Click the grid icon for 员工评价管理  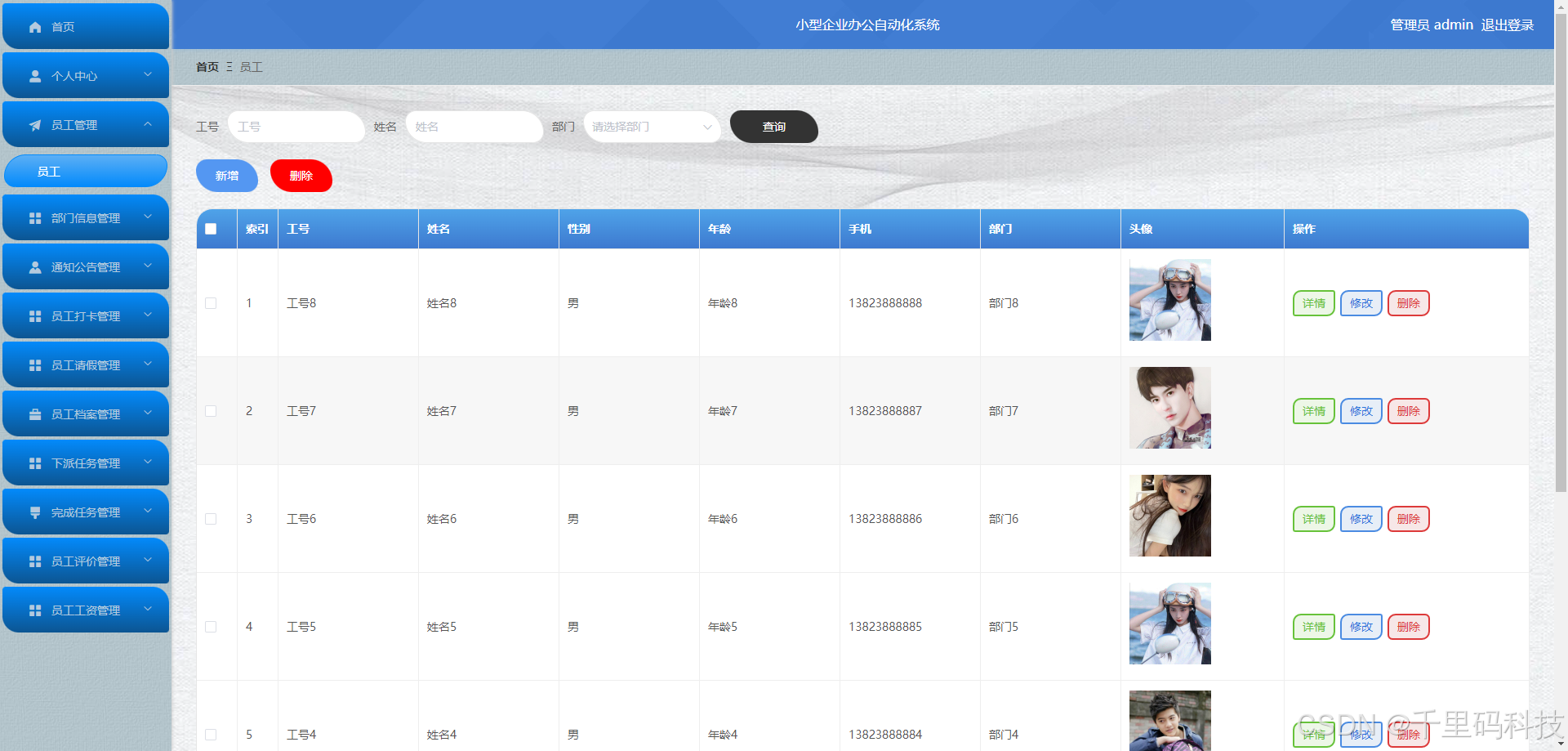click(35, 561)
